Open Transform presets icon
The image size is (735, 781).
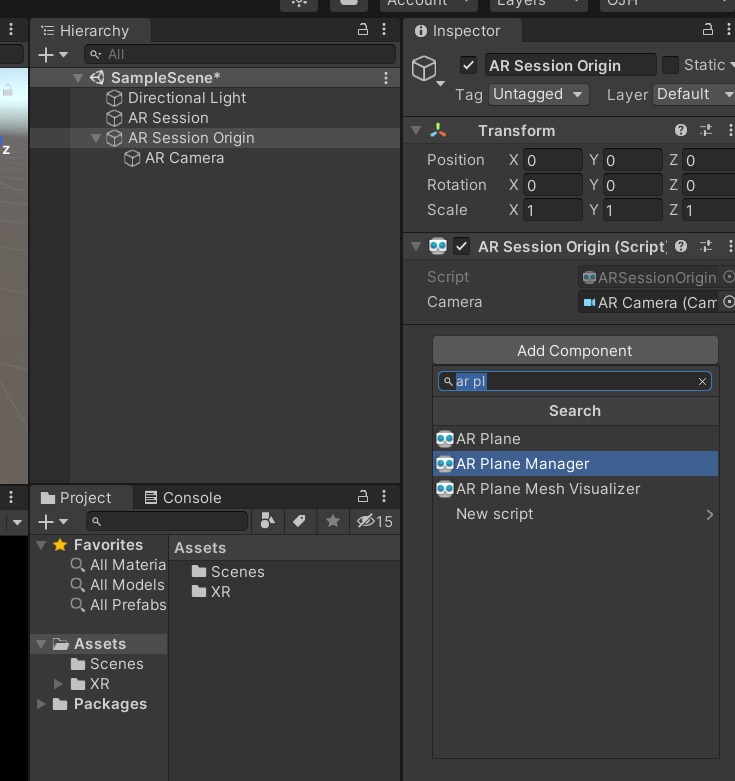coord(706,130)
